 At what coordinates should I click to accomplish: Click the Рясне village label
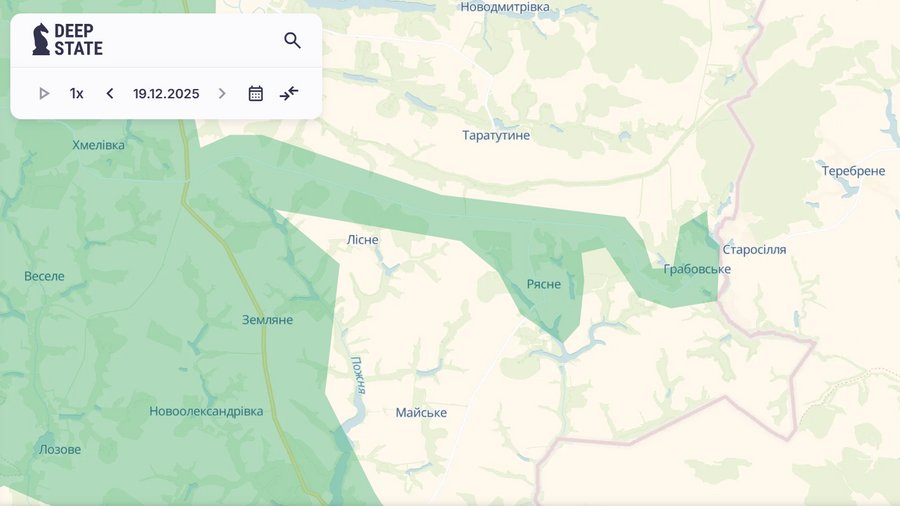point(543,284)
